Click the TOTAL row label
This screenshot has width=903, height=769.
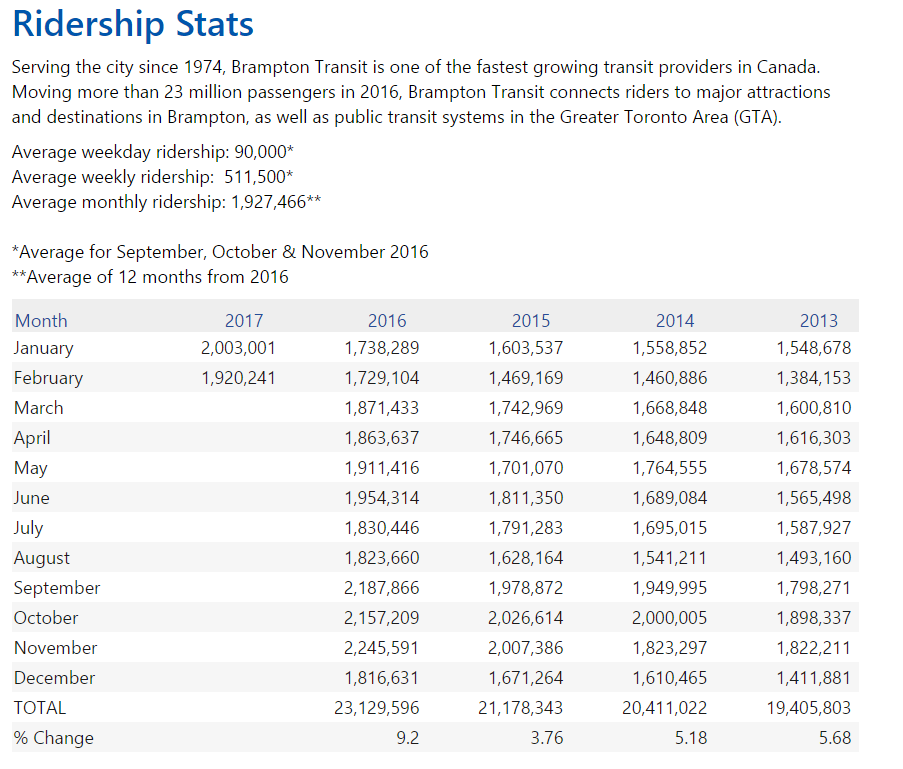point(40,708)
